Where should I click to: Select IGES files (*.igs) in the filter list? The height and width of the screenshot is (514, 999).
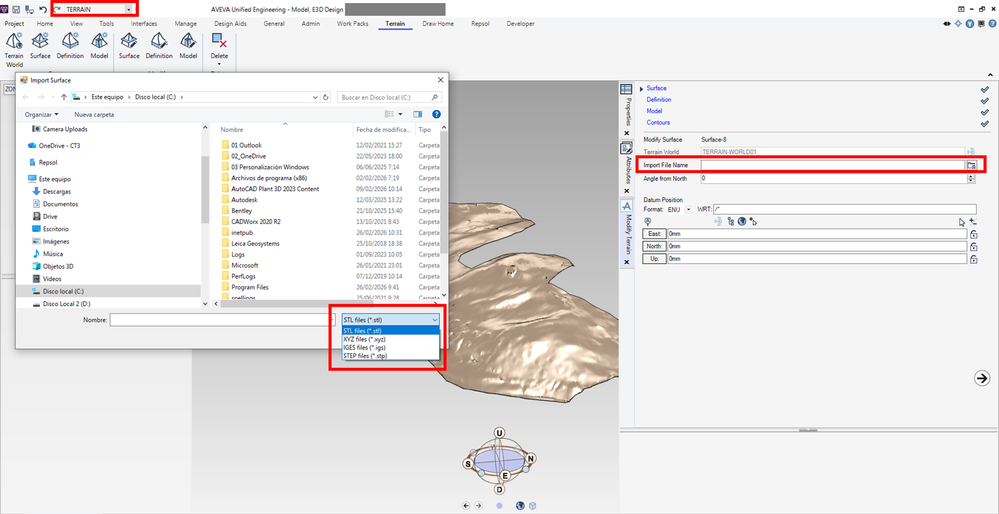pyautogui.click(x=391, y=348)
